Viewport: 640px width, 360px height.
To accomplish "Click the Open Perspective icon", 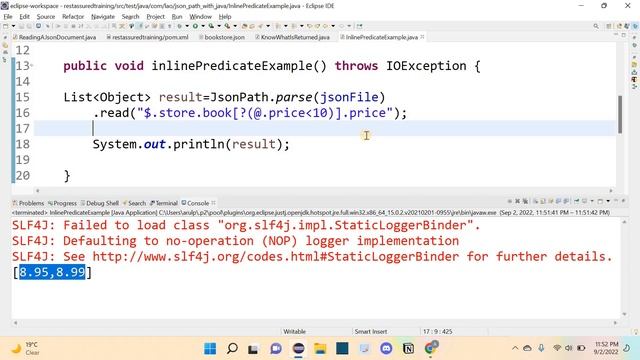I will tap(609, 26).
